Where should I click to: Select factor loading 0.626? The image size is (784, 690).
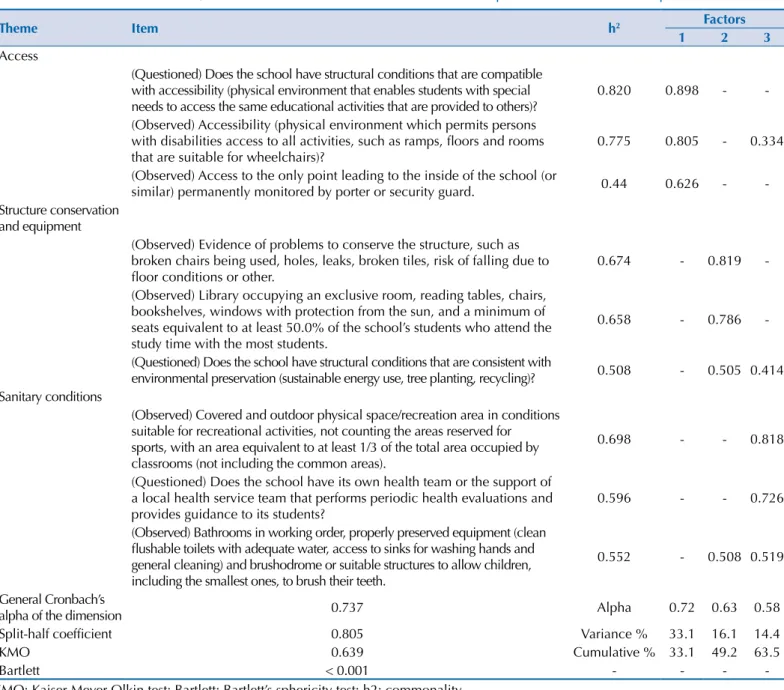[x=682, y=184]
